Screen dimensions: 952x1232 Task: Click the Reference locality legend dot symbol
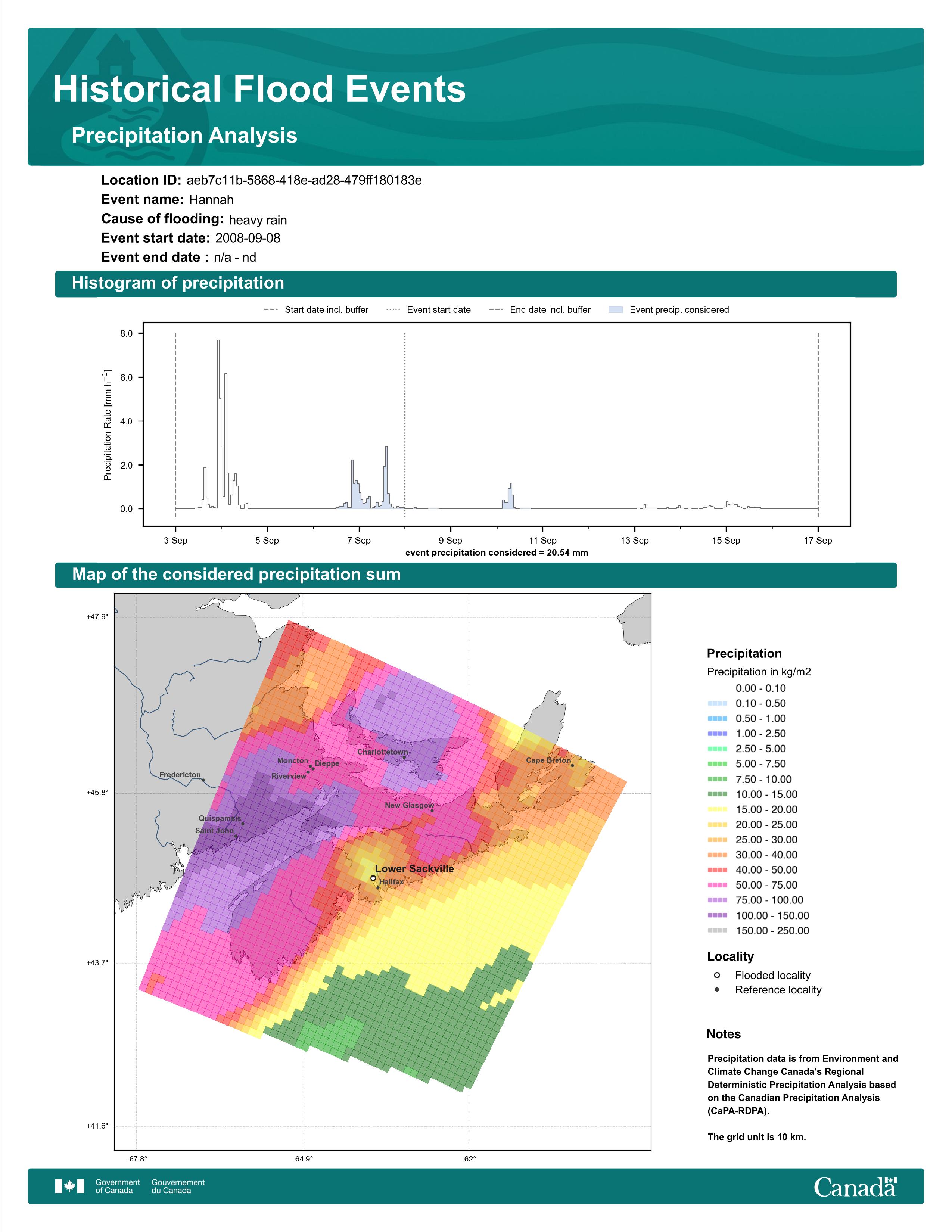(717, 989)
